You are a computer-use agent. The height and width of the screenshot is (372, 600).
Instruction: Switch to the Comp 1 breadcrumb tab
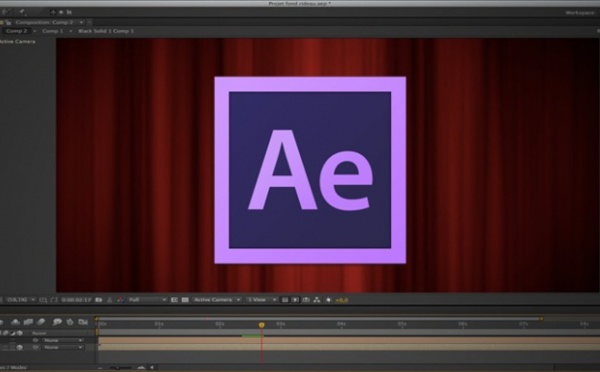point(53,31)
